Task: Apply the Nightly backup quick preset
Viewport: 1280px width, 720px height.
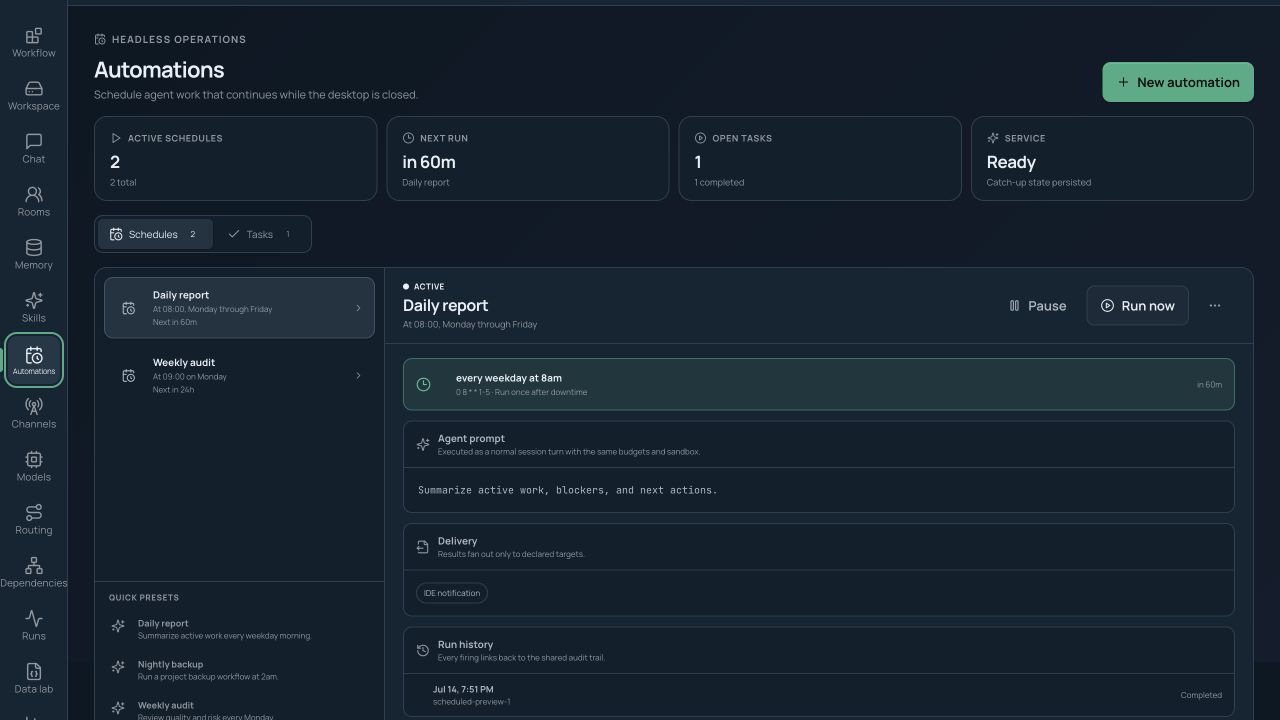Action: pyautogui.click(x=238, y=670)
